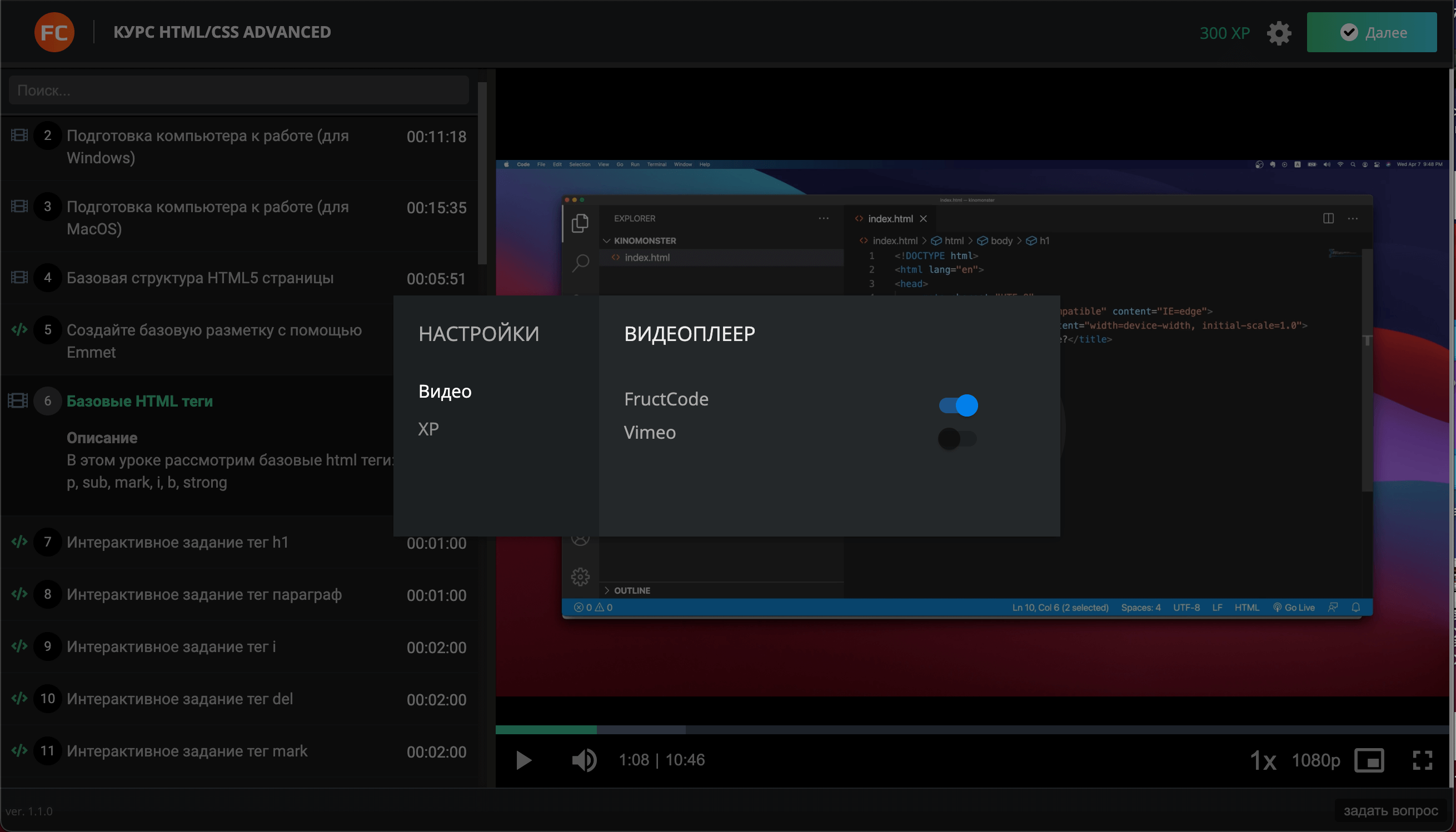The width and height of the screenshot is (1456, 832).
Task: Click the video film icon of lesson 4
Action: (19, 278)
